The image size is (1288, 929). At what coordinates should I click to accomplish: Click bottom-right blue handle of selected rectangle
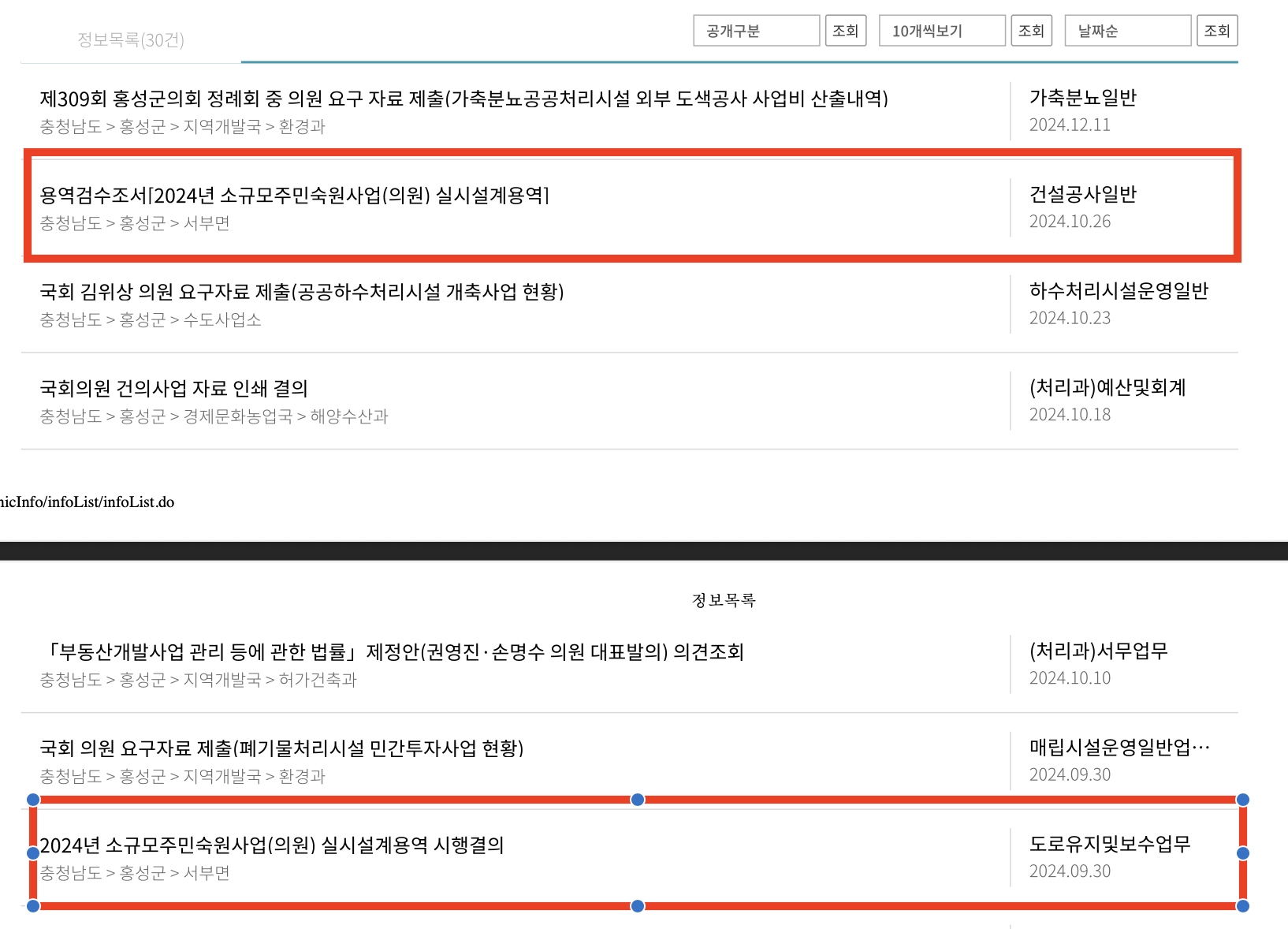(x=1242, y=906)
